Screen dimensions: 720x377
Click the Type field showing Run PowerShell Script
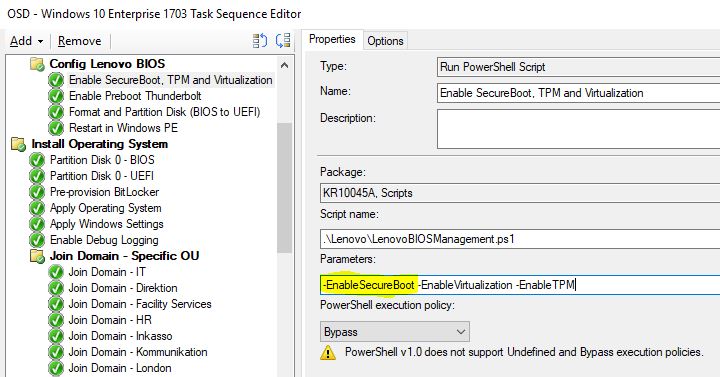tap(579, 67)
